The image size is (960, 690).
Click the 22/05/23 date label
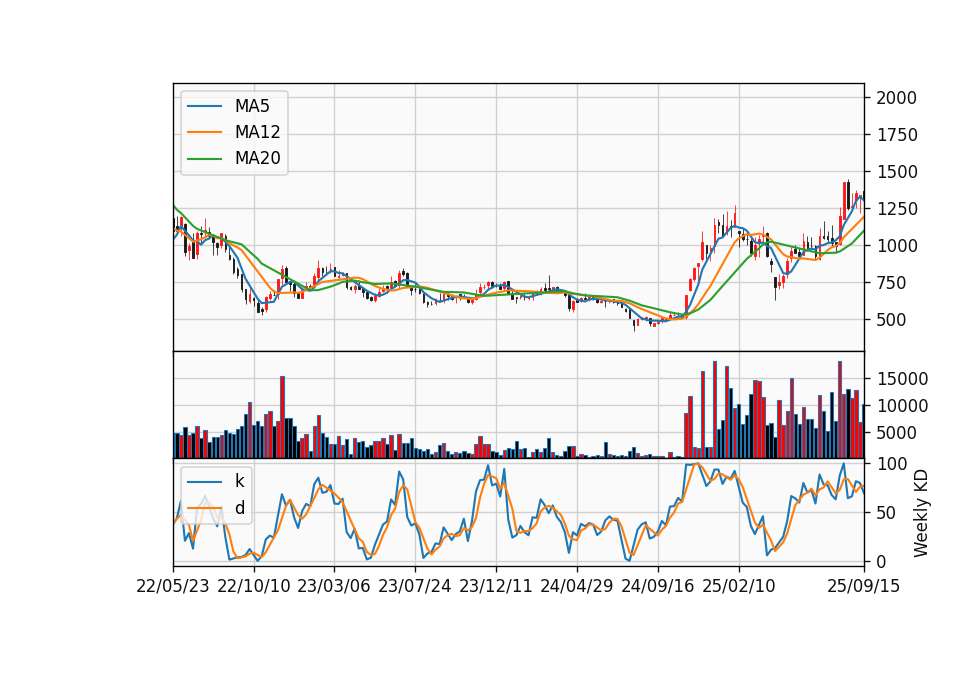(x=173, y=586)
